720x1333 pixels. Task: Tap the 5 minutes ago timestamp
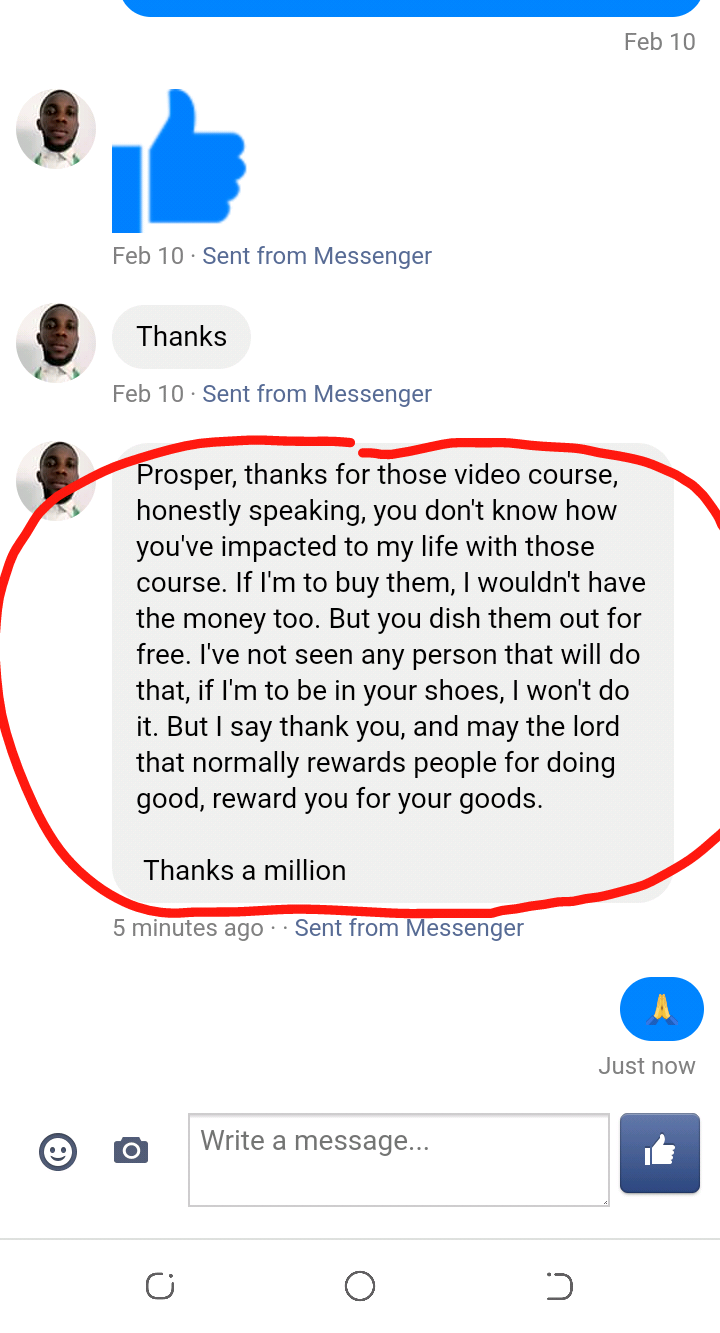(x=188, y=928)
